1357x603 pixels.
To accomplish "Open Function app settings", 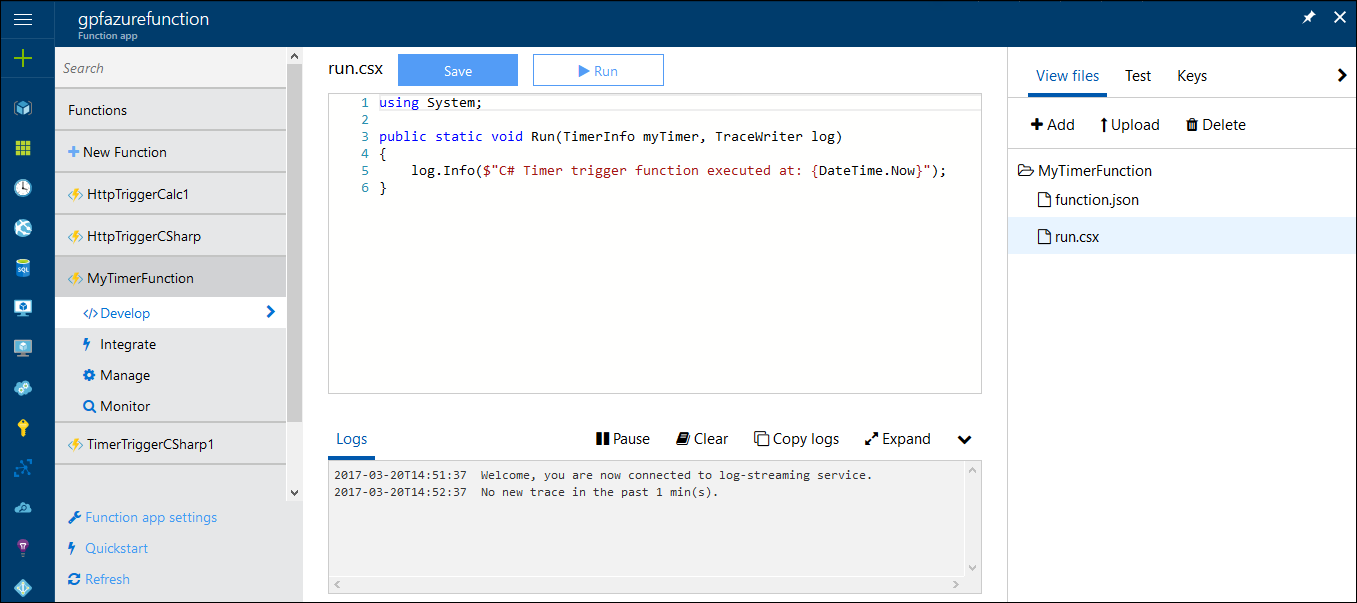I will (x=142, y=517).
